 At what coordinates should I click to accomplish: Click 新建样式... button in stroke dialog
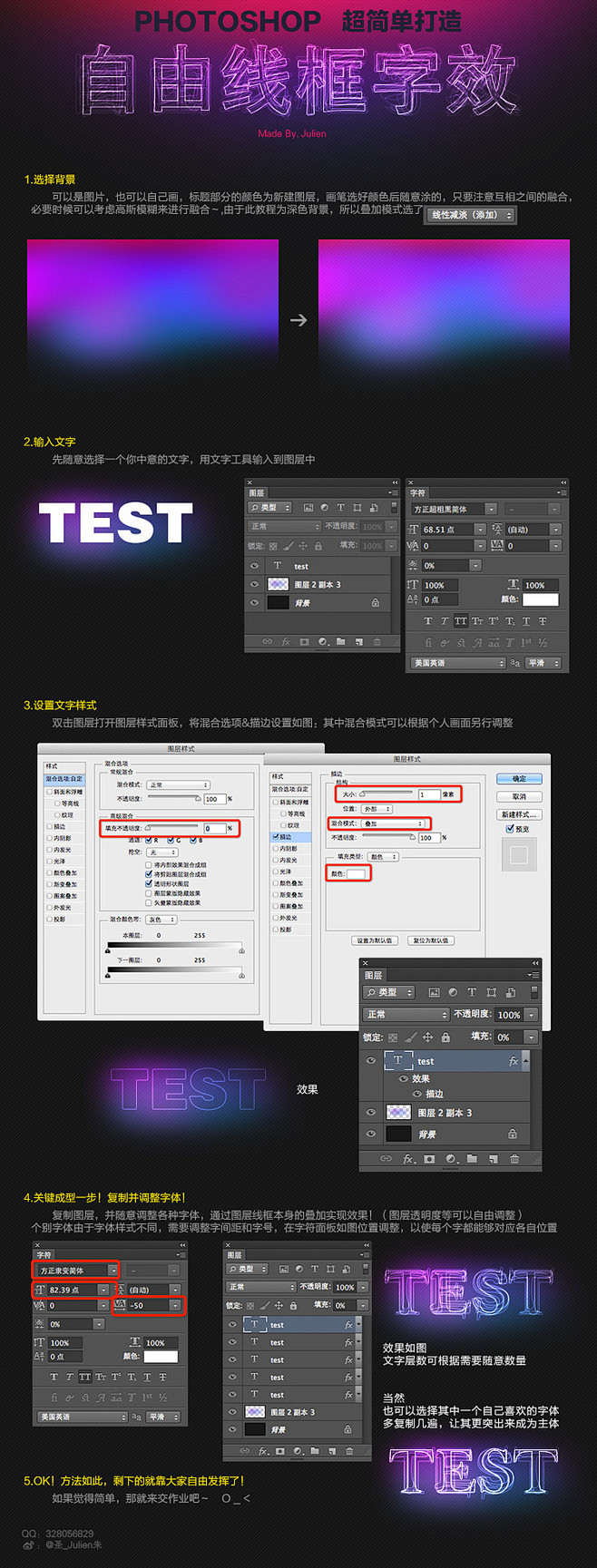[520, 814]
